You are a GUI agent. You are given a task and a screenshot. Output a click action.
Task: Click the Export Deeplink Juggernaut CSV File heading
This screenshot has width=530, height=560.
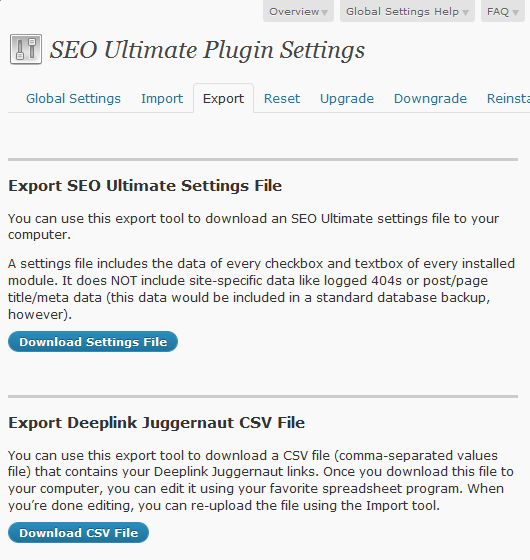pyautogui.click(x=156, y=423)
